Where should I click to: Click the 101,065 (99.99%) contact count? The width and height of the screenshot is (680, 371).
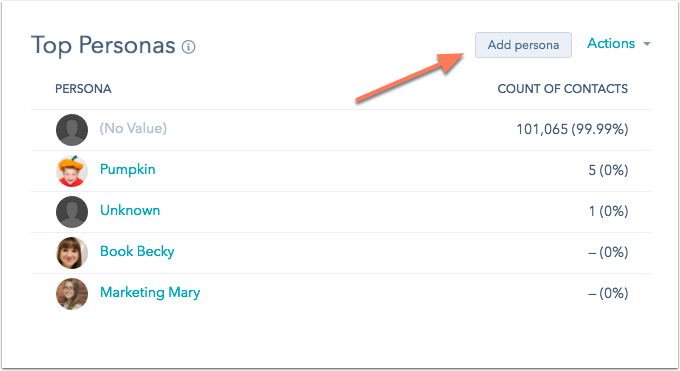pyautogui.click(x=572, y=129)
